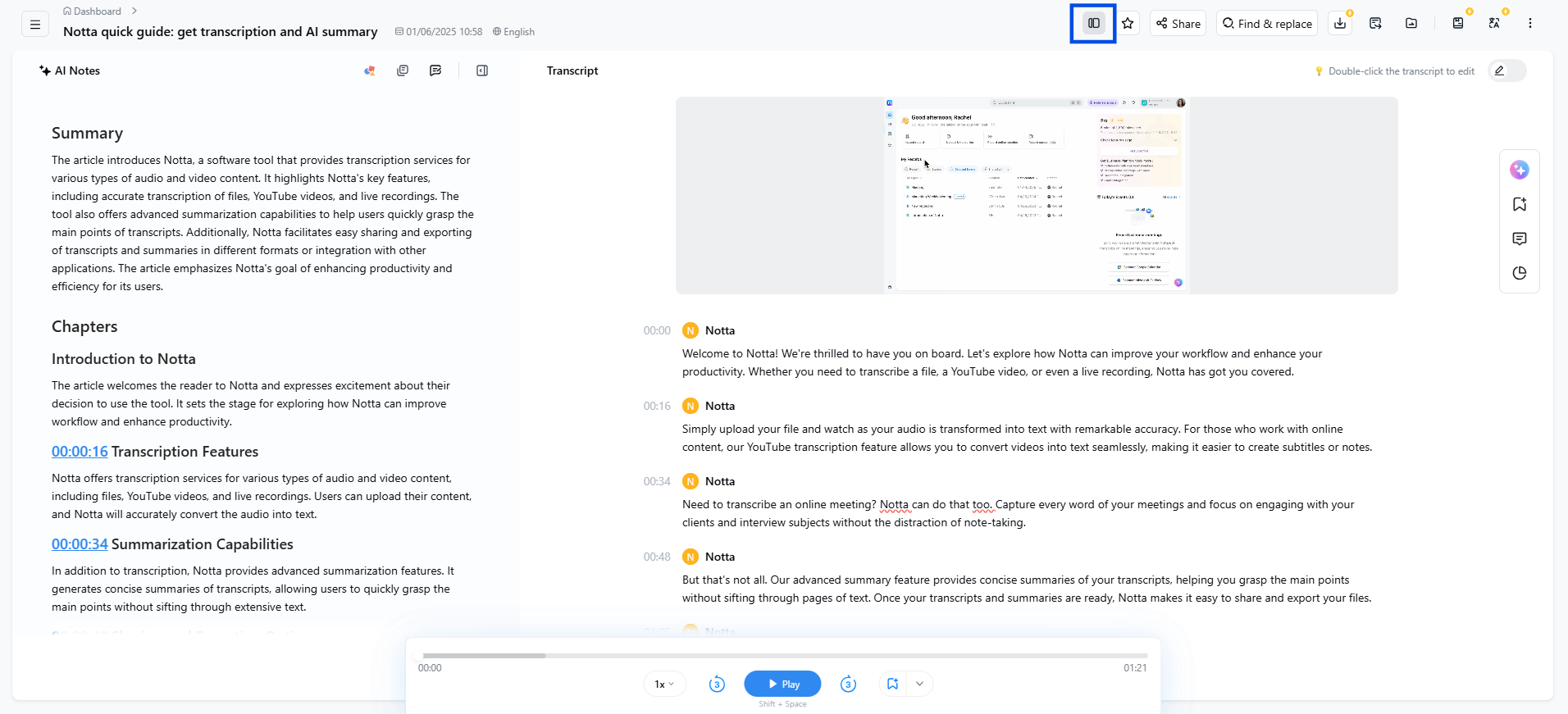Click the 'Need to transcribe an online meeting?' paragraph

[x=1018, y=514]
